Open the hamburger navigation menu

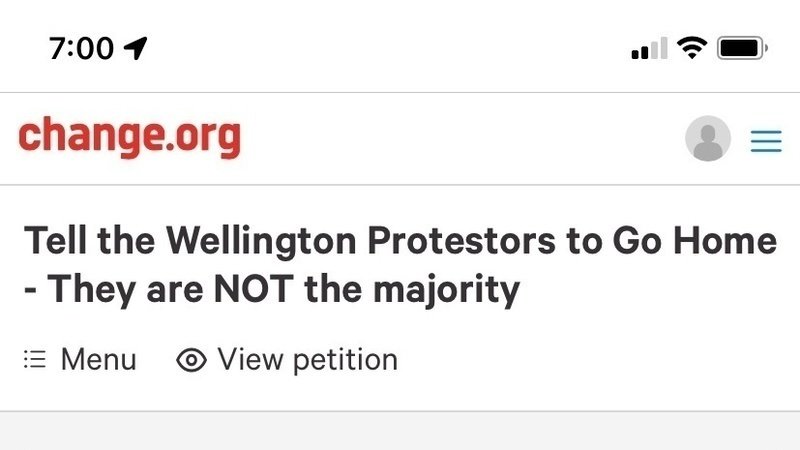(766, 141)
